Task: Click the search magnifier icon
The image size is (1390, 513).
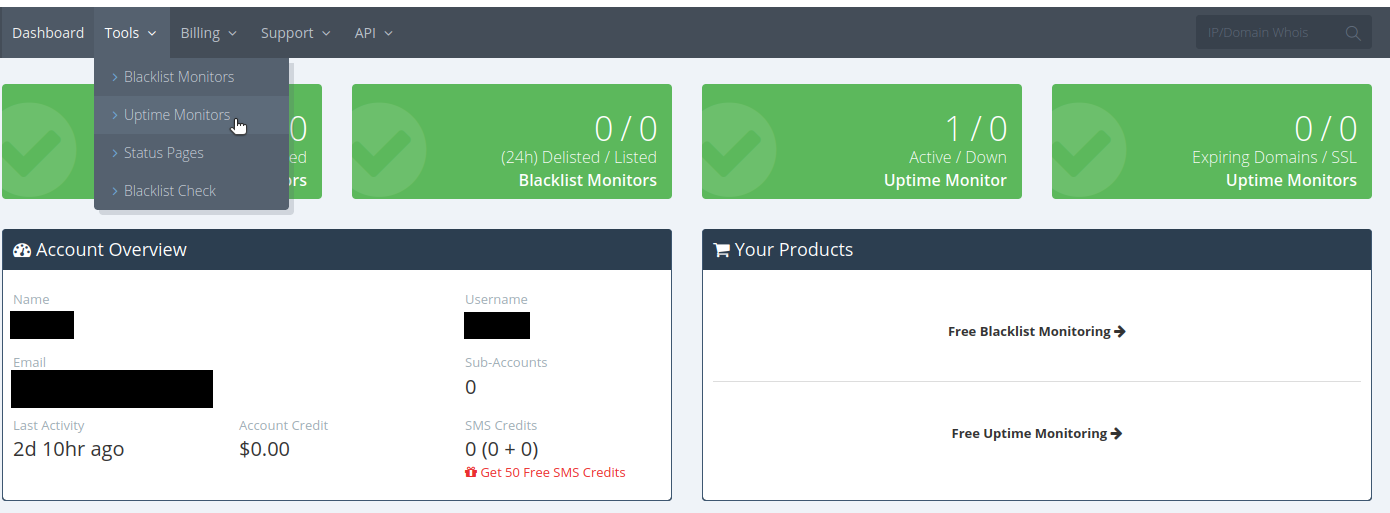Action: pyautogui.click(x=1353, y=33)
